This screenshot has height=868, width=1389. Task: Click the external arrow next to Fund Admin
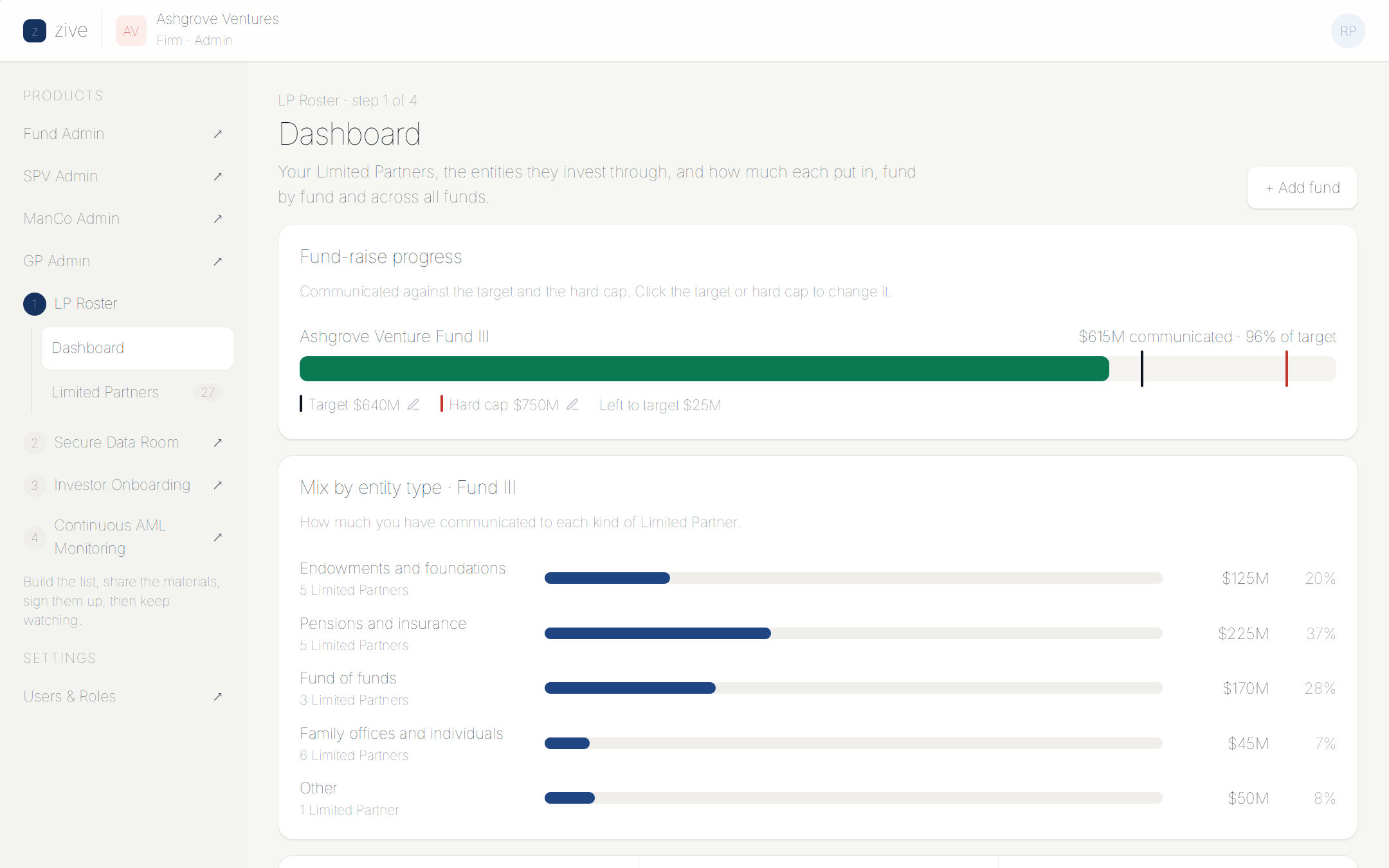(217, 134)
